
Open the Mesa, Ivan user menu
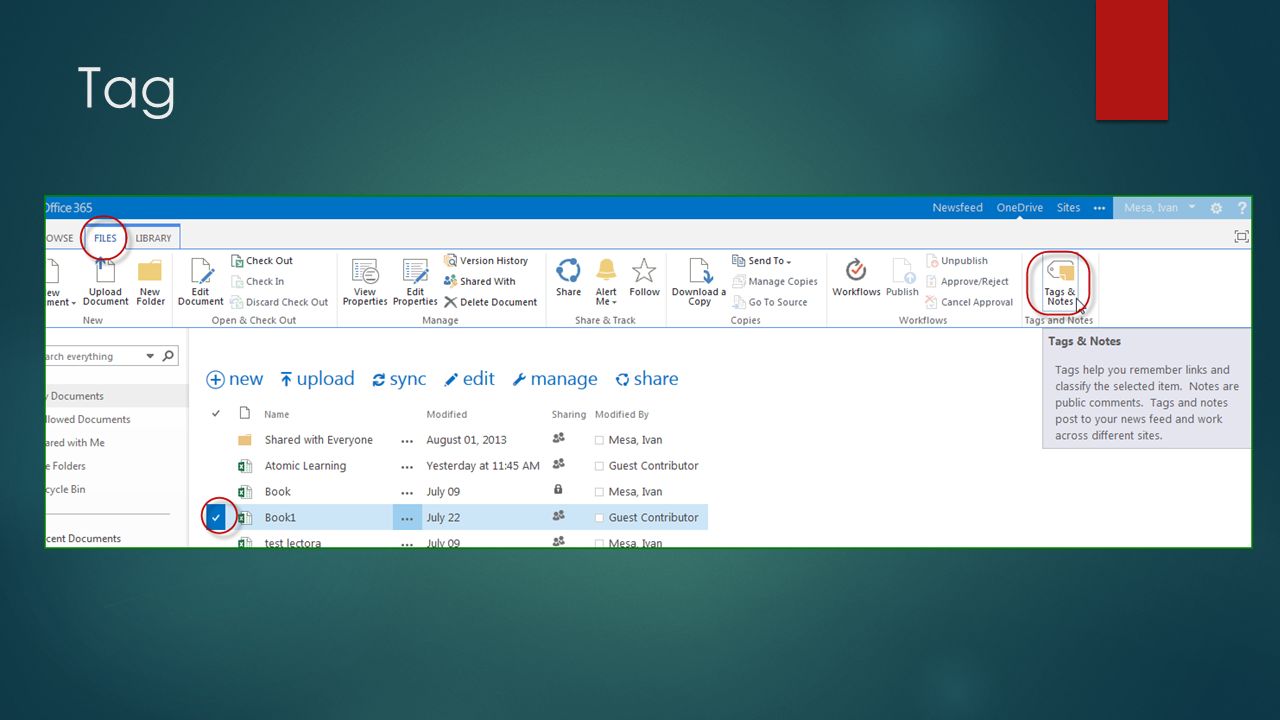pos(1159,208)
